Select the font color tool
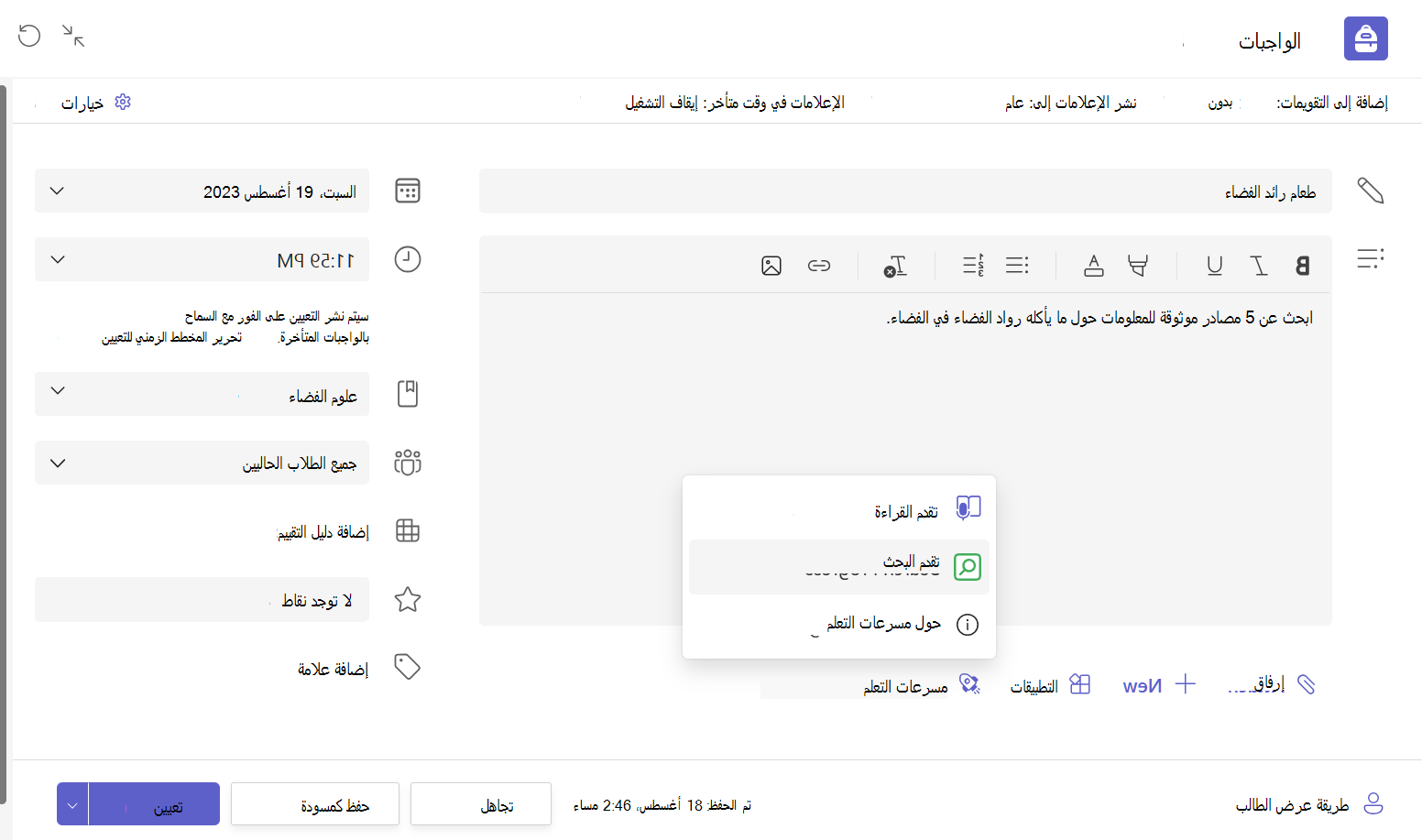This screenshot has width=1422, height=840. pyautogui.click(x=1094, y=266)
